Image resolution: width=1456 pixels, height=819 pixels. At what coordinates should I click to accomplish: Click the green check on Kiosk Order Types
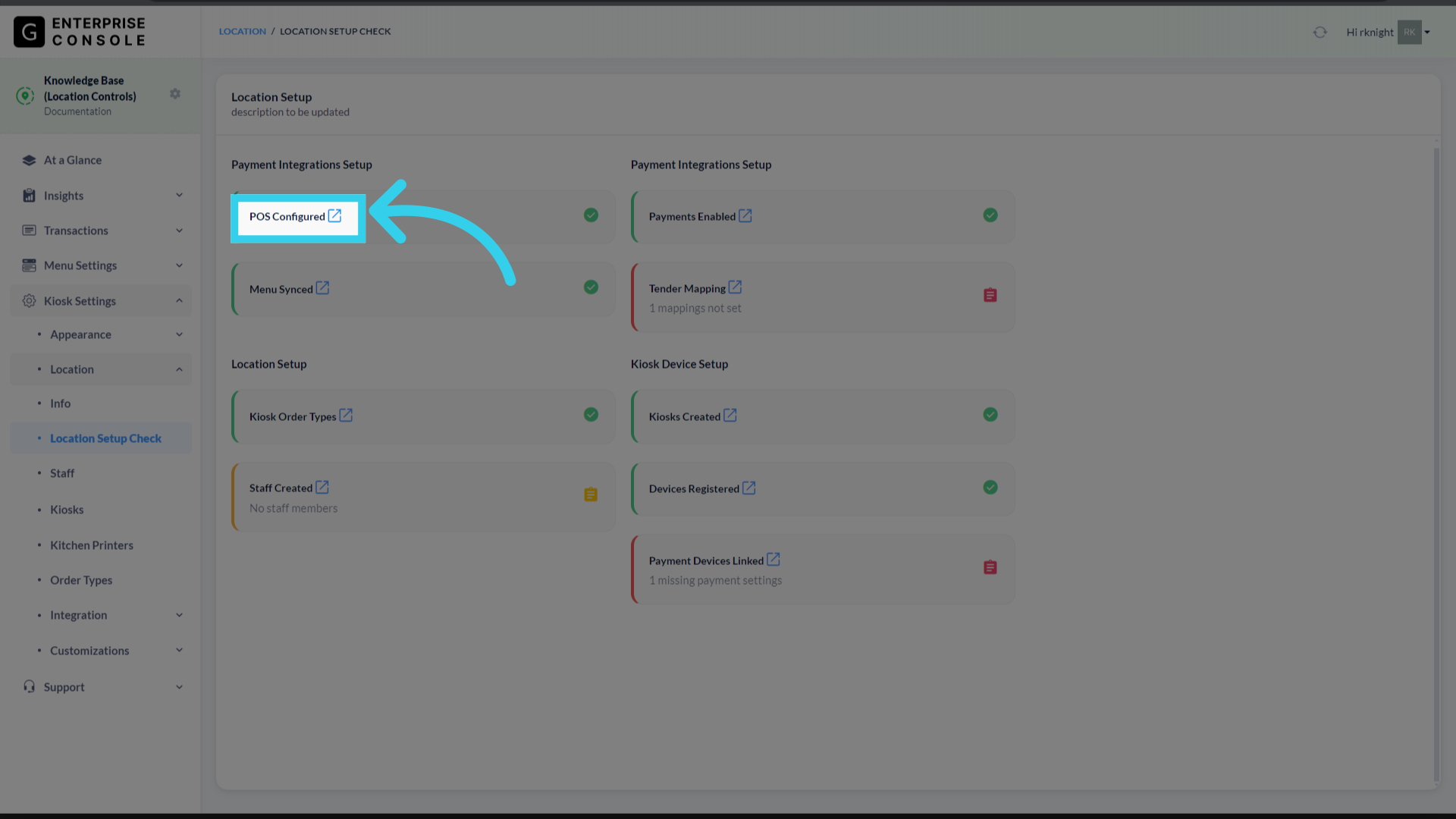[591, 415]
